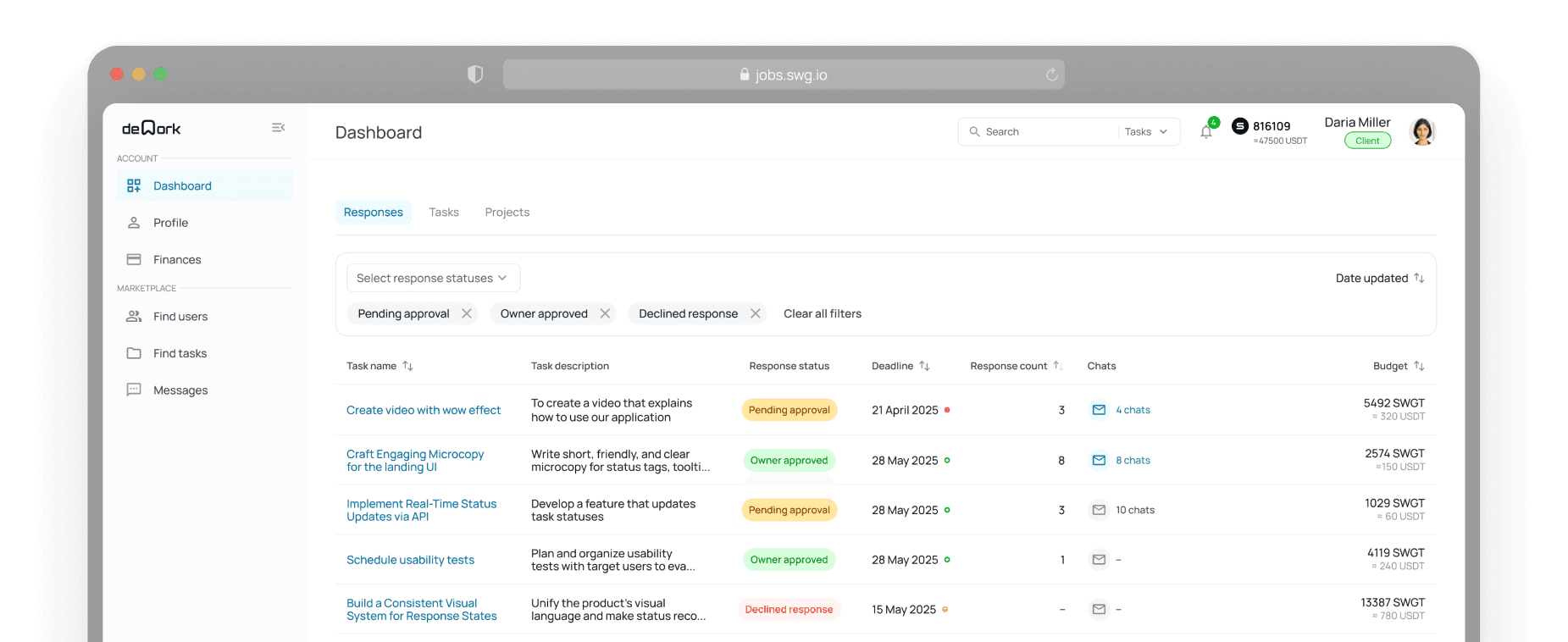
Task: Remove the Pending approval filter chip
Action: pyautogui.click(x=467, y=313)
